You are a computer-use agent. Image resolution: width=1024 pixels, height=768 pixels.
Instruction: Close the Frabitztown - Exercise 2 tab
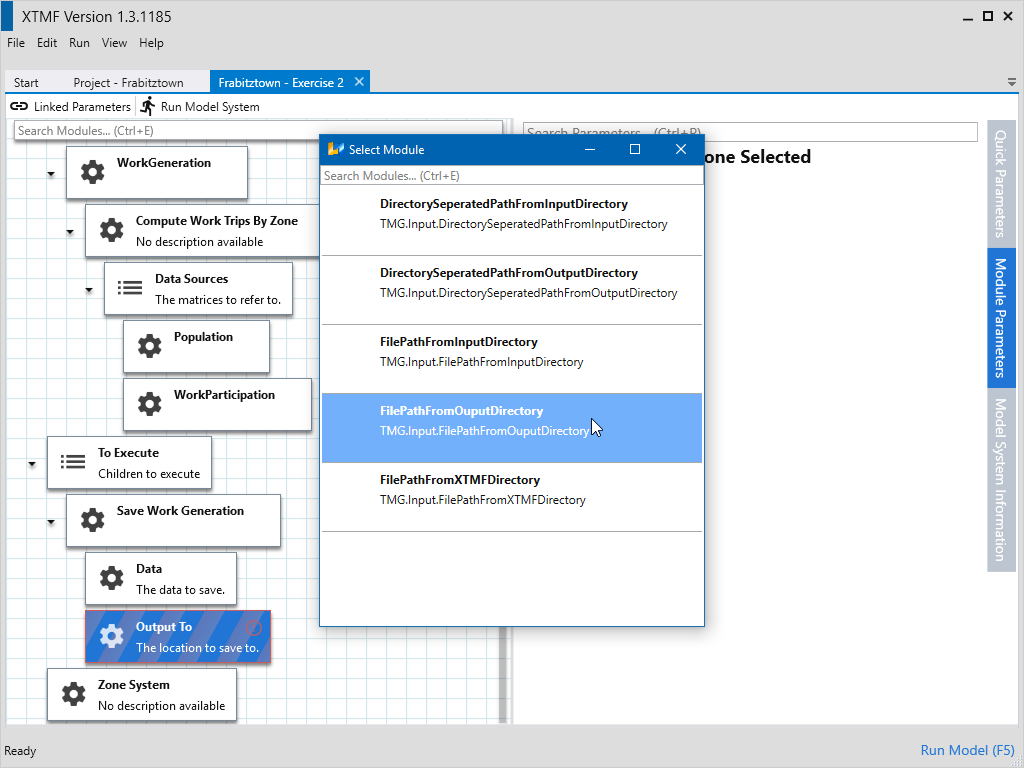(x=360, y=82)
